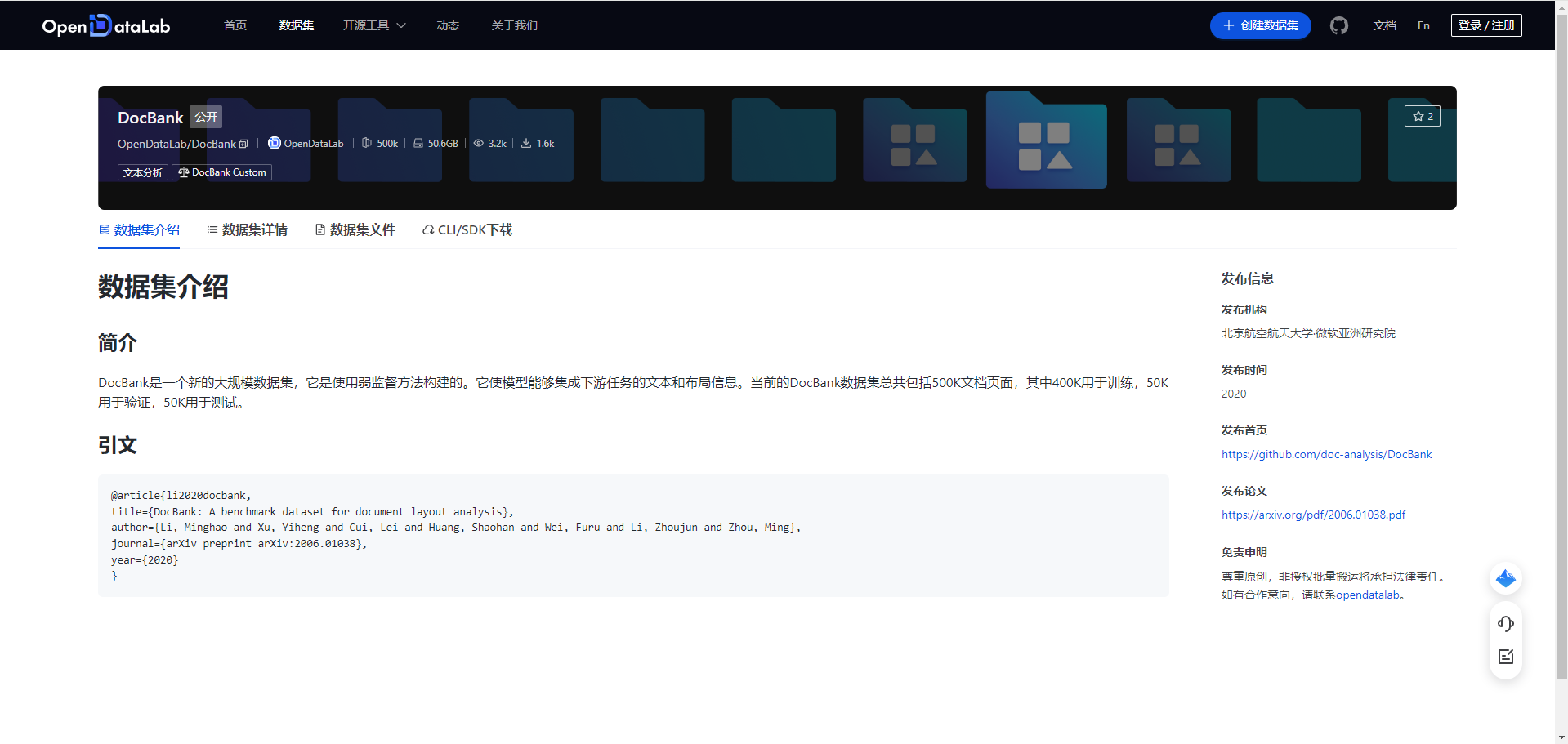The height and width of the screenshot is (744, 1568).
Task: Click the DocBank Custom license badge
Action: pos(221,172)
